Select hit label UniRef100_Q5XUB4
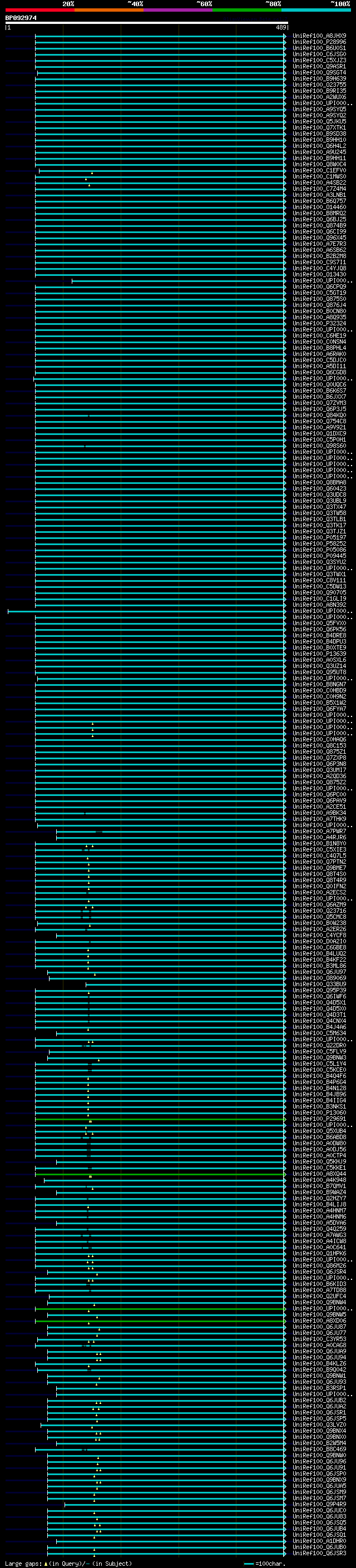Image resolution: width=356 pixels, height=1568 pixels. pyautogui.click(x=319, y=1131)
